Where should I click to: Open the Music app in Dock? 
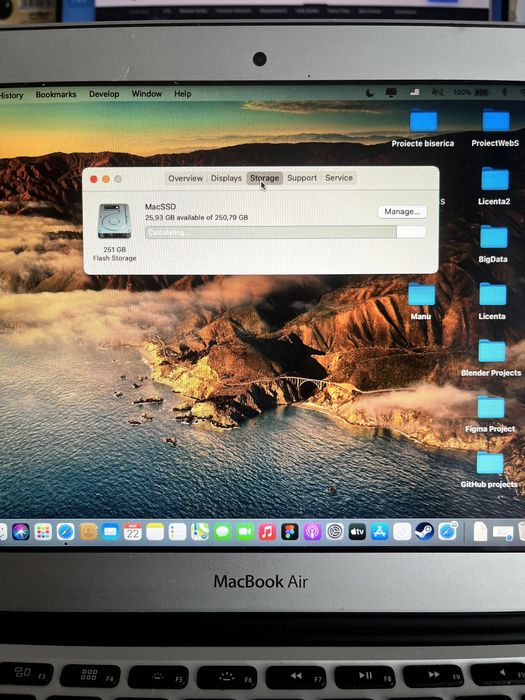[x=267, y=532]
